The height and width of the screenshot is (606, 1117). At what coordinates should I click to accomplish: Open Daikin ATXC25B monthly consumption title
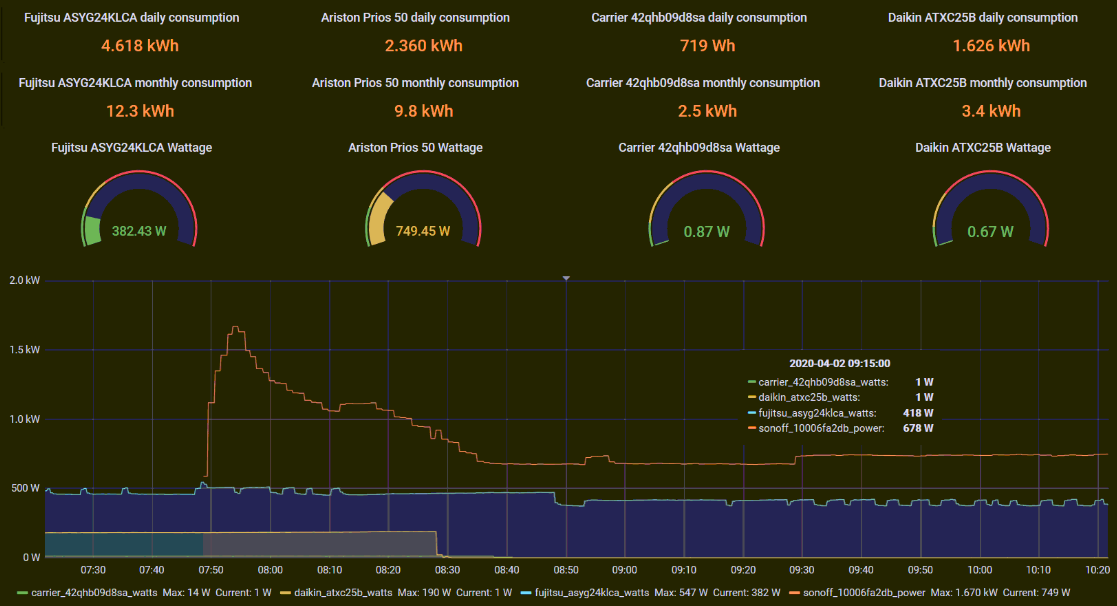(982, 83)
